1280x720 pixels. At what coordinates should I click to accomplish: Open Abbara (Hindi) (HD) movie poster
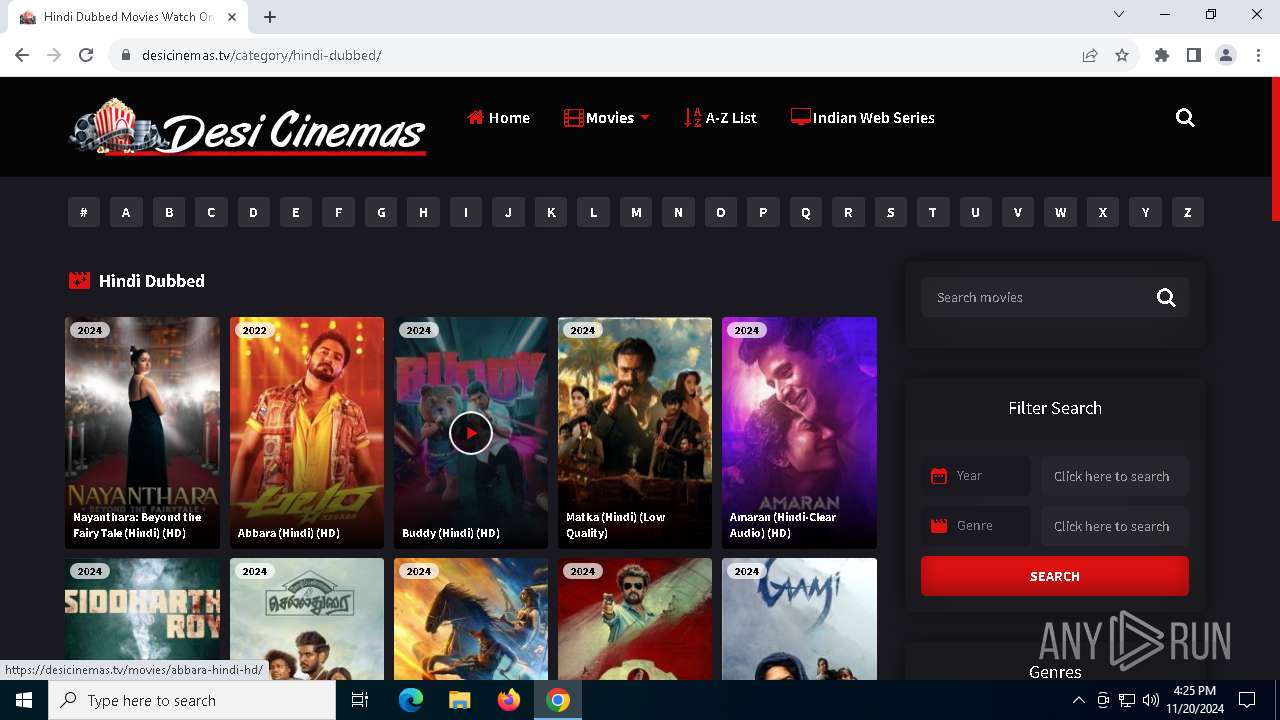click(307, 433)
